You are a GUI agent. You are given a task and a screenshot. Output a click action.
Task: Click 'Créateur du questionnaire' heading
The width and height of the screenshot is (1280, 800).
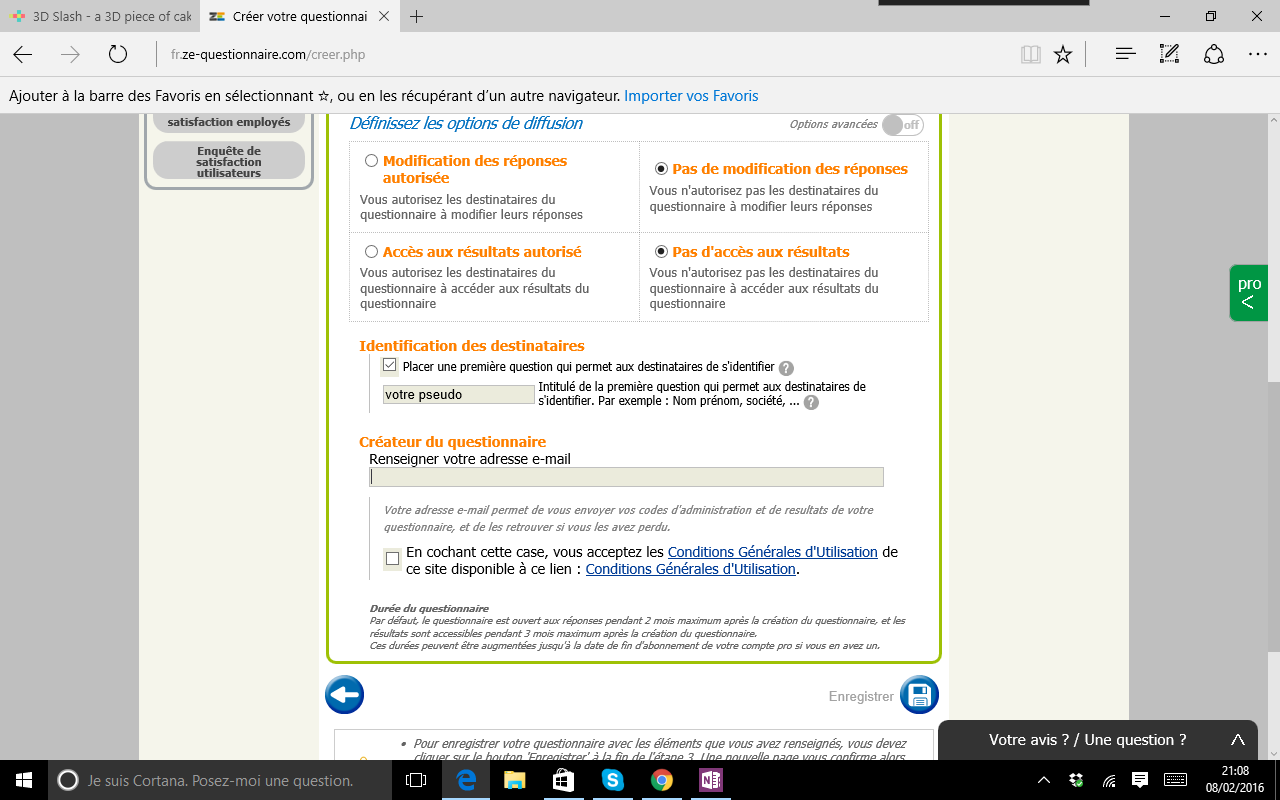453,442
